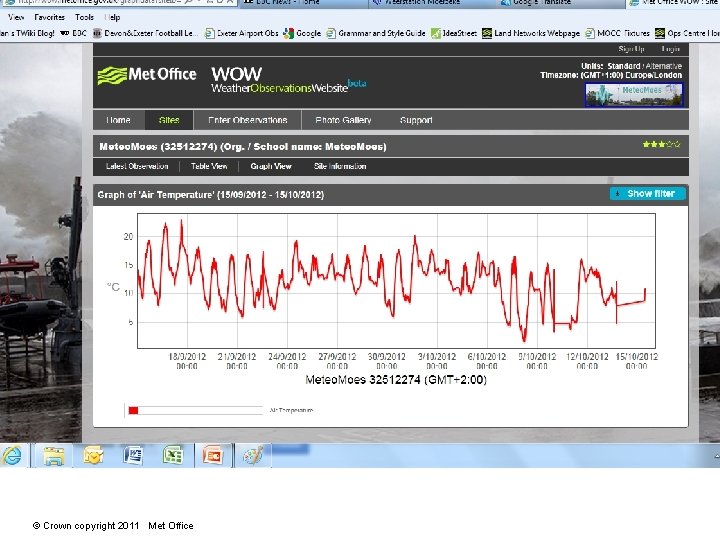
Task: Open Microsoft Excel from taskbar
Action: coord(173,456)
